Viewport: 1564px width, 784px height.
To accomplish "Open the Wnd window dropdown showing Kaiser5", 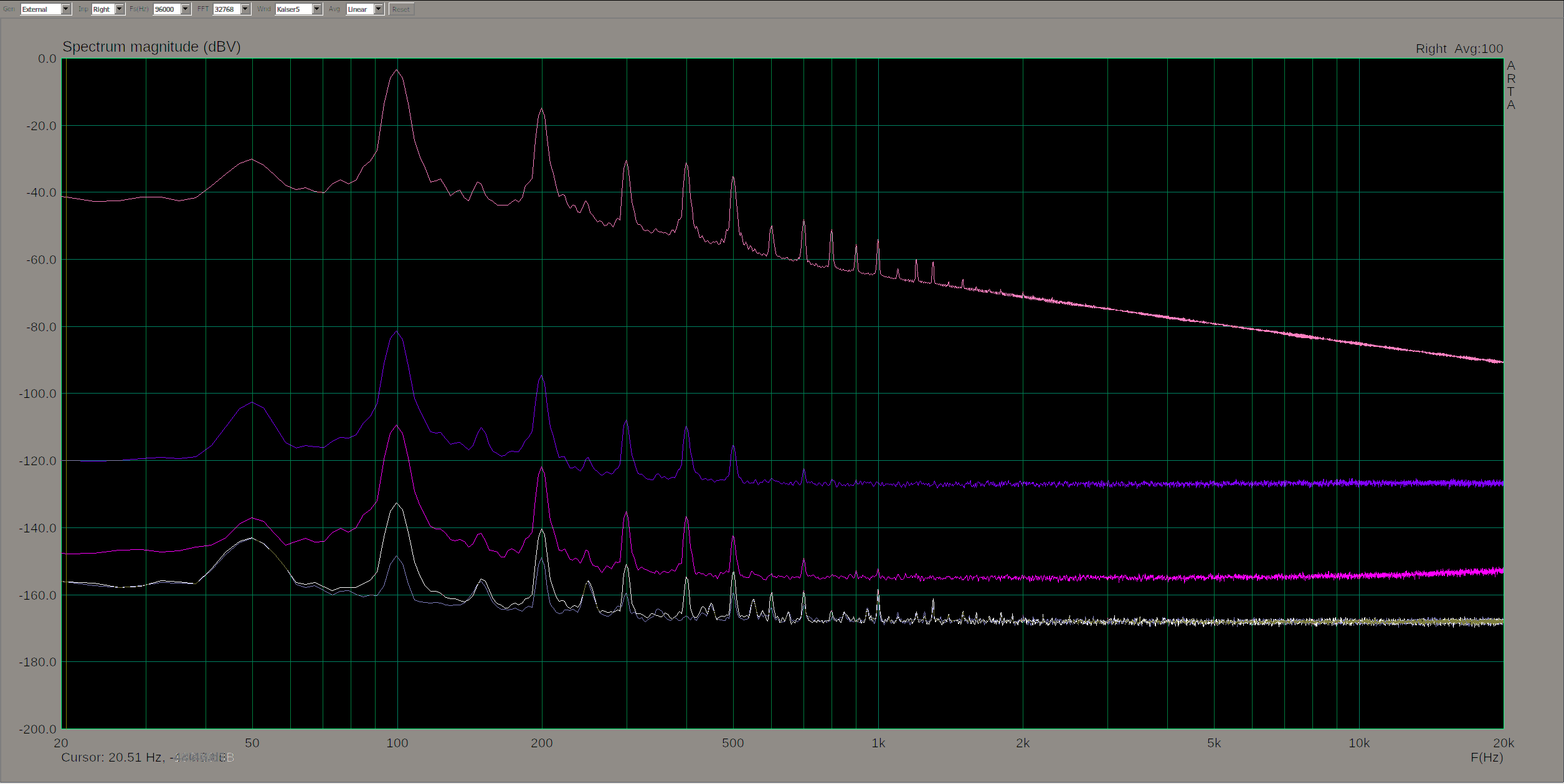I will 299,9.
